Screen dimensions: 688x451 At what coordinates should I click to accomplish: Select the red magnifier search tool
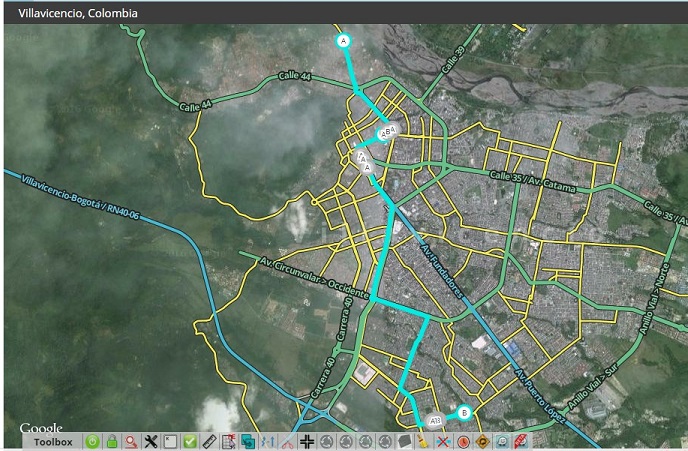(x=131, y=441)
